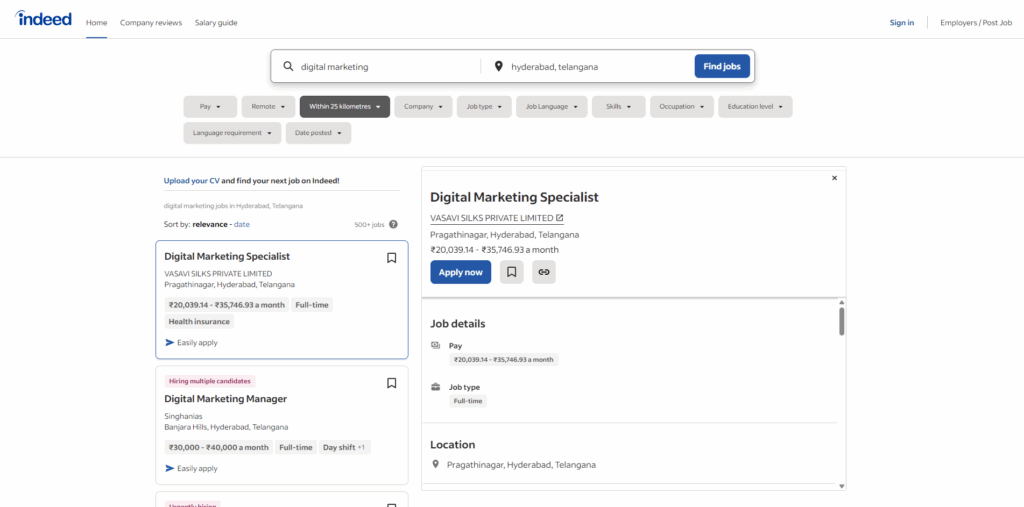Open Employers / Post Job link
Viewport: 1024px width, 507px height.
(976, 23)
